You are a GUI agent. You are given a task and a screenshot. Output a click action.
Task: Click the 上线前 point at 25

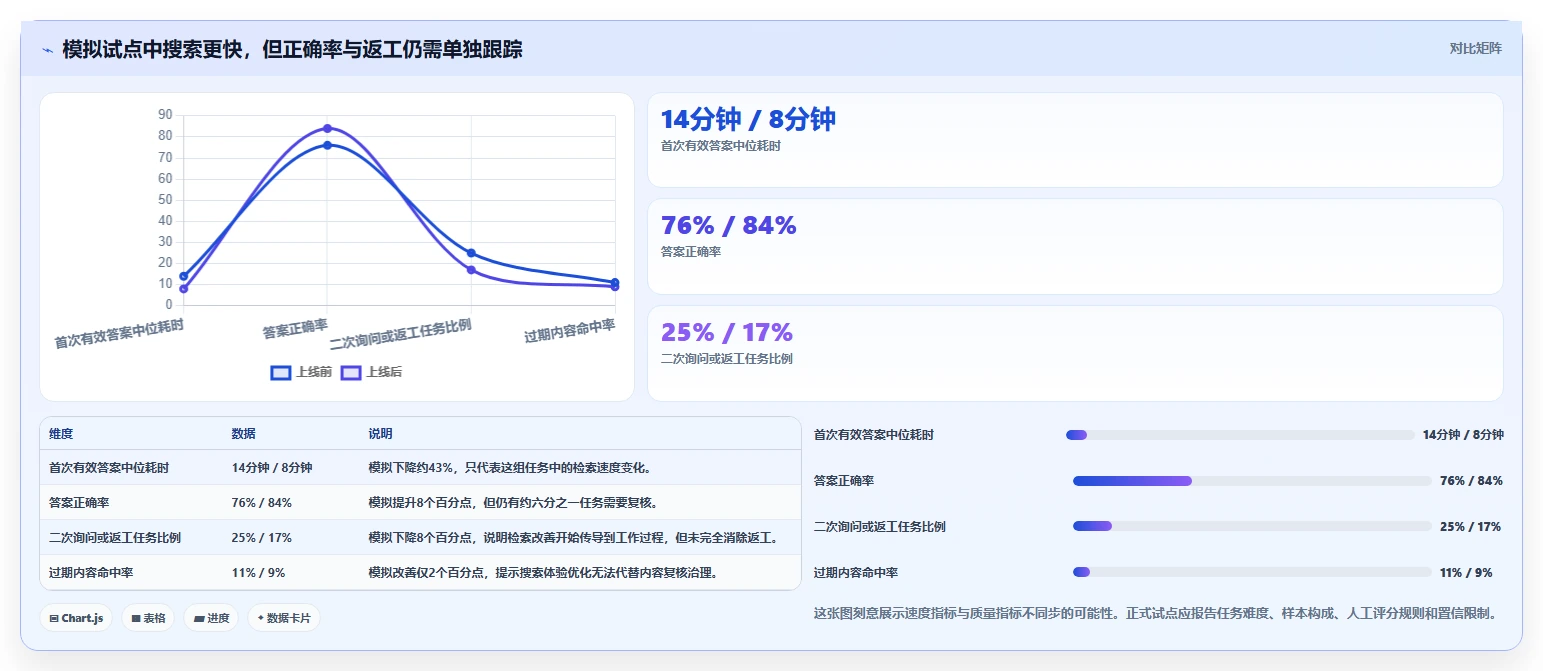(471, 253)
